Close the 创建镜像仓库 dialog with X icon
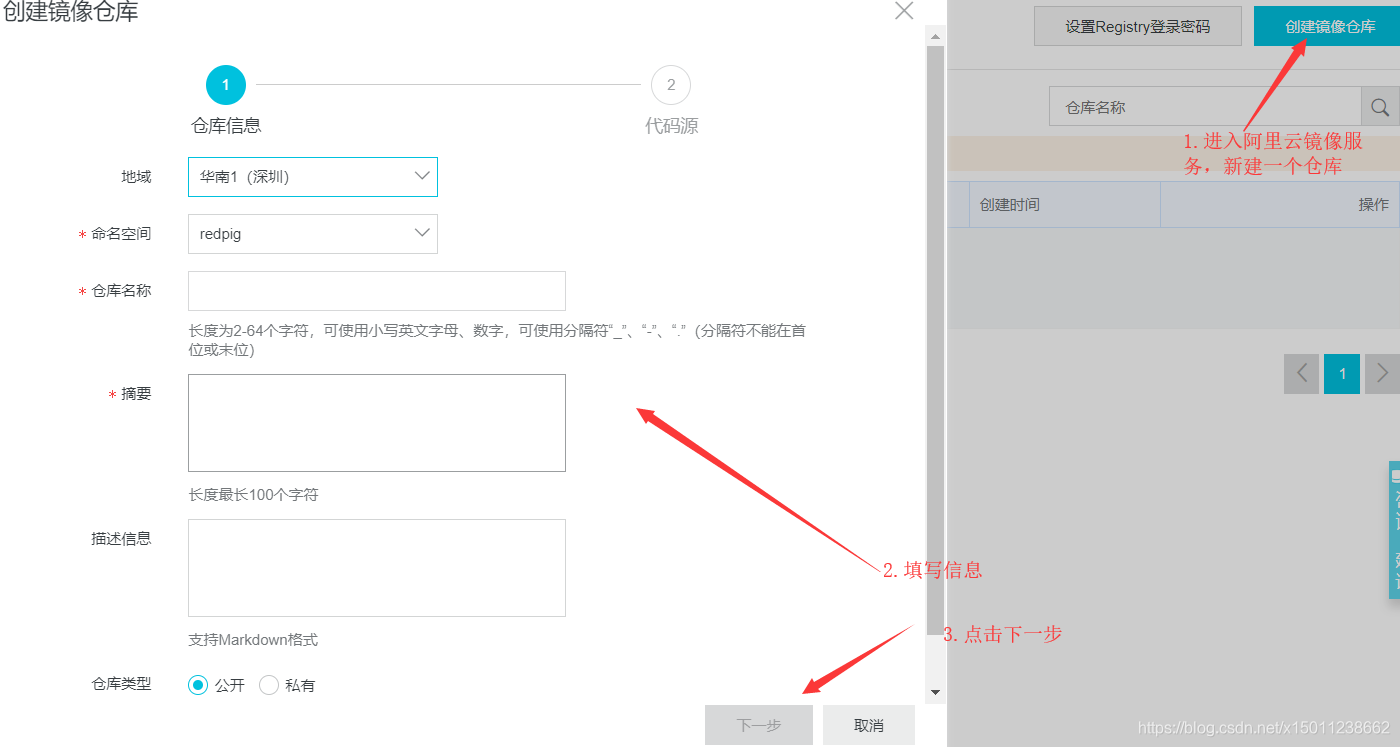The height and width of the screenshot is (747, 1400). point(904,11)
